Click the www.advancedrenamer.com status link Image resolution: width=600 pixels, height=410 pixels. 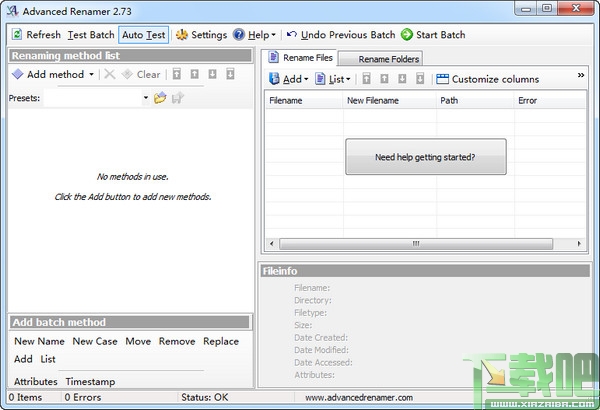(x=359, y=397)
